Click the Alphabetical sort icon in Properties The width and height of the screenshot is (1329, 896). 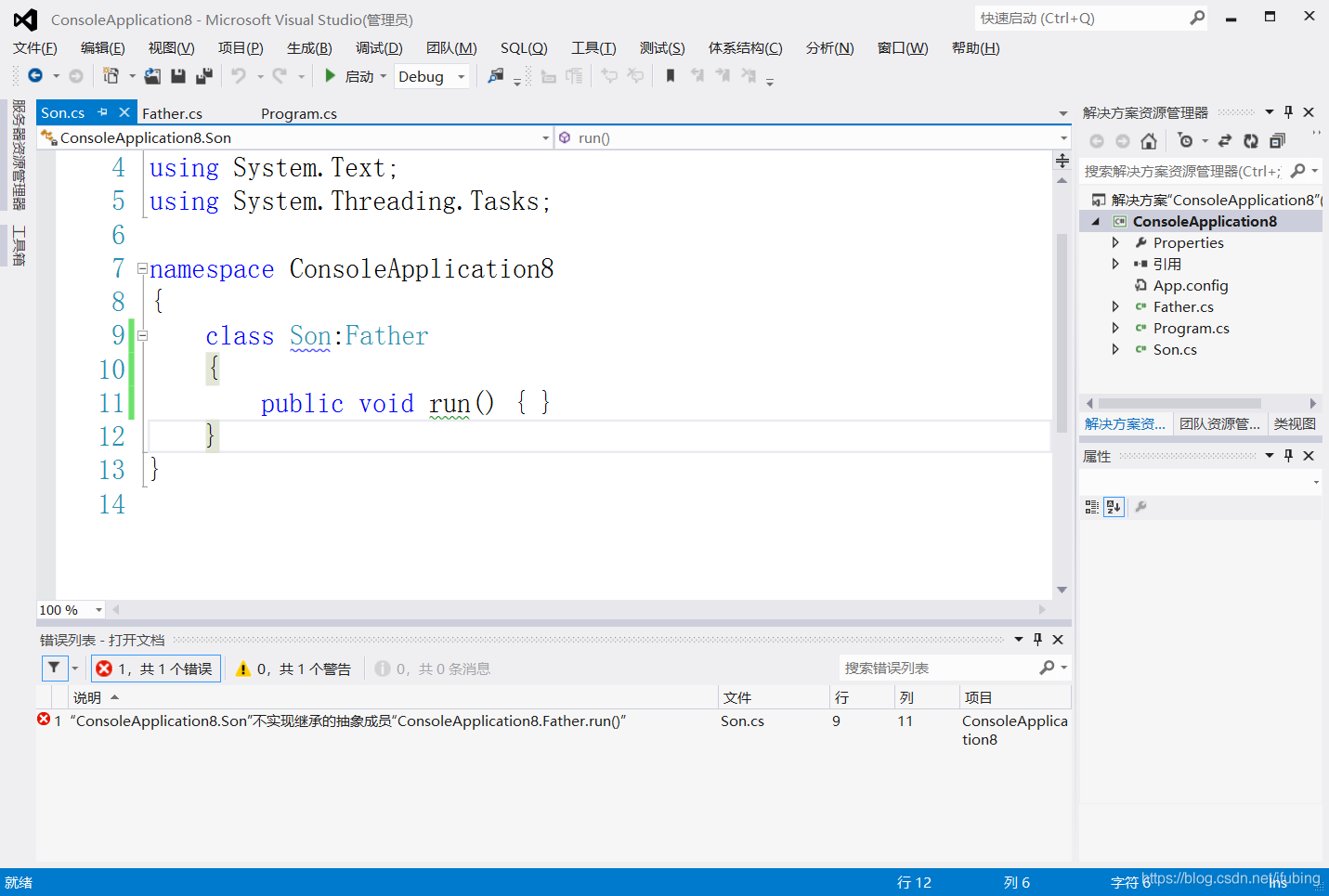point(1114,507)
